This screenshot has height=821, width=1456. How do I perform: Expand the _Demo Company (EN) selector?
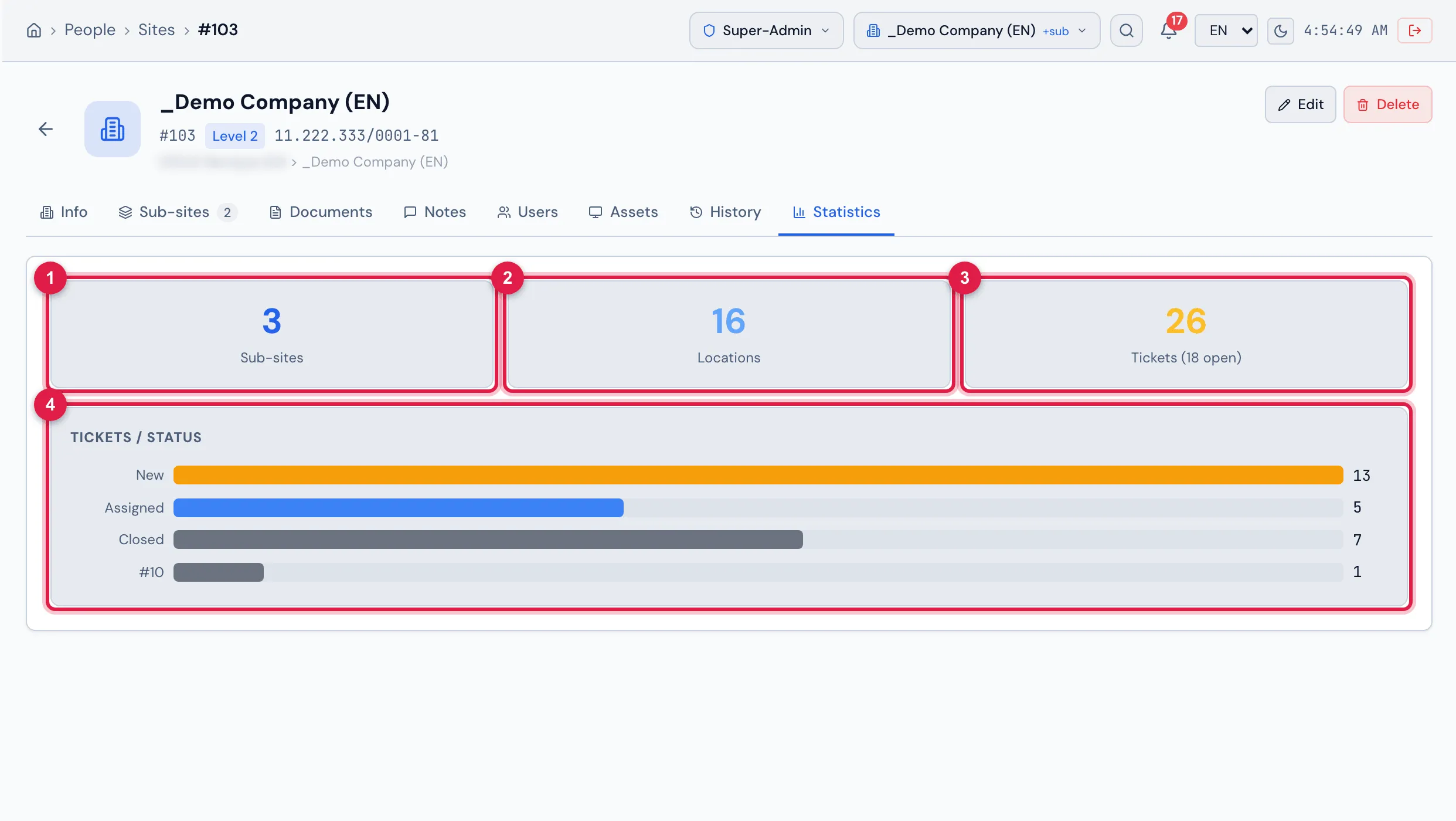977,30
